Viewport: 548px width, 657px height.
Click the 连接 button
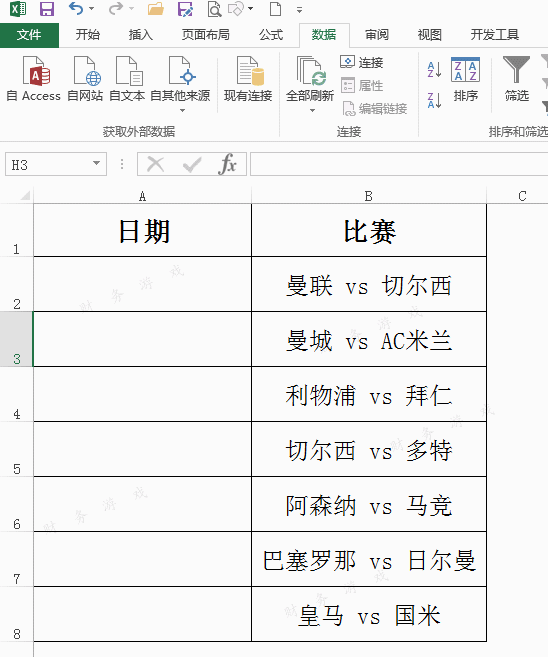pyautogui.click(x=362, y=62)
